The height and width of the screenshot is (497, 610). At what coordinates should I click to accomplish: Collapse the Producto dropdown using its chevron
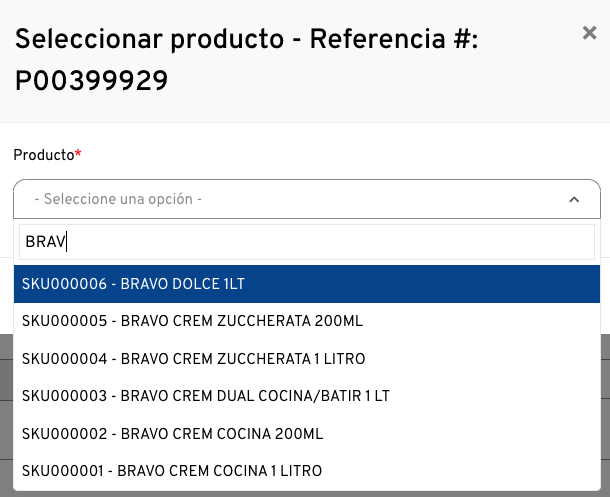[574, 200]
